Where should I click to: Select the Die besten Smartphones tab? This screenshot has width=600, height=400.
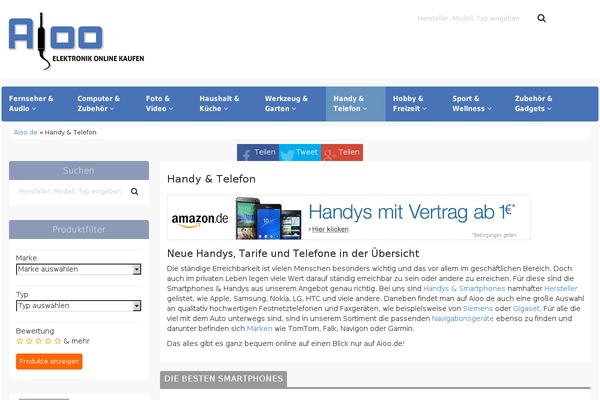223,379
